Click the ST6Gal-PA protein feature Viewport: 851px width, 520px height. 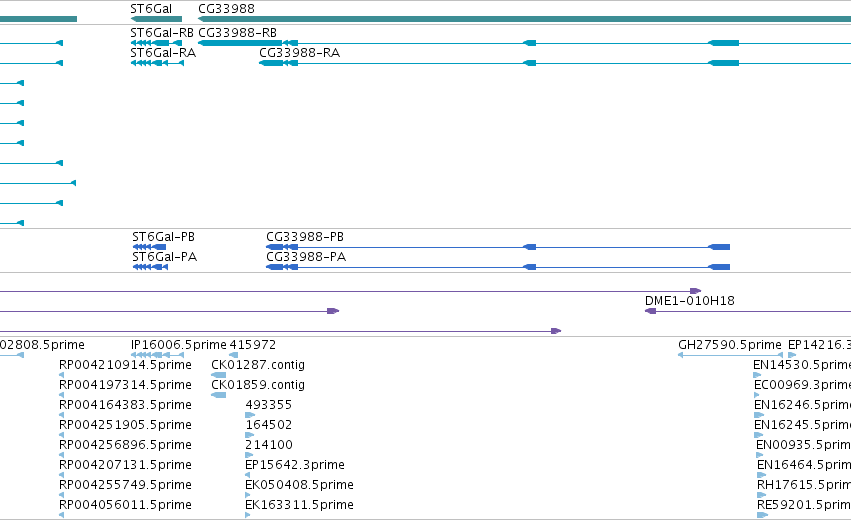click(150, 267)
